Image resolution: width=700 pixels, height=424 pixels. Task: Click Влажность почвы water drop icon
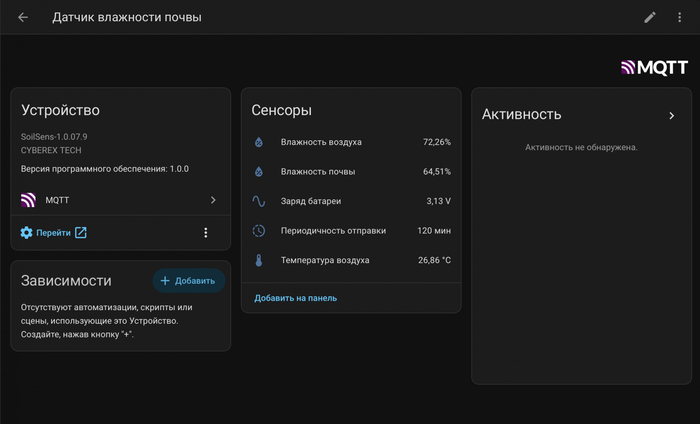point(258,172)
